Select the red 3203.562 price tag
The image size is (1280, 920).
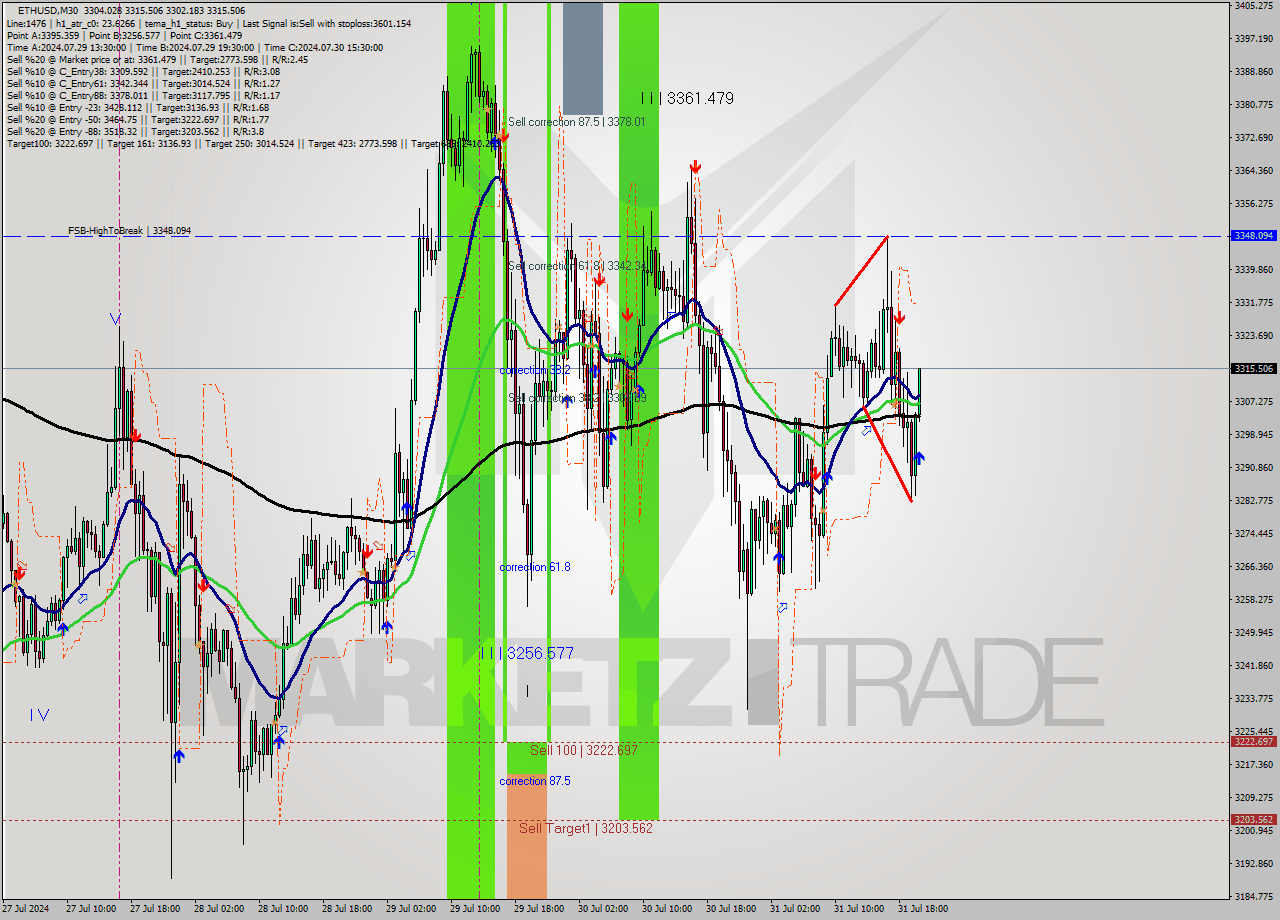tap(1254, 820)
